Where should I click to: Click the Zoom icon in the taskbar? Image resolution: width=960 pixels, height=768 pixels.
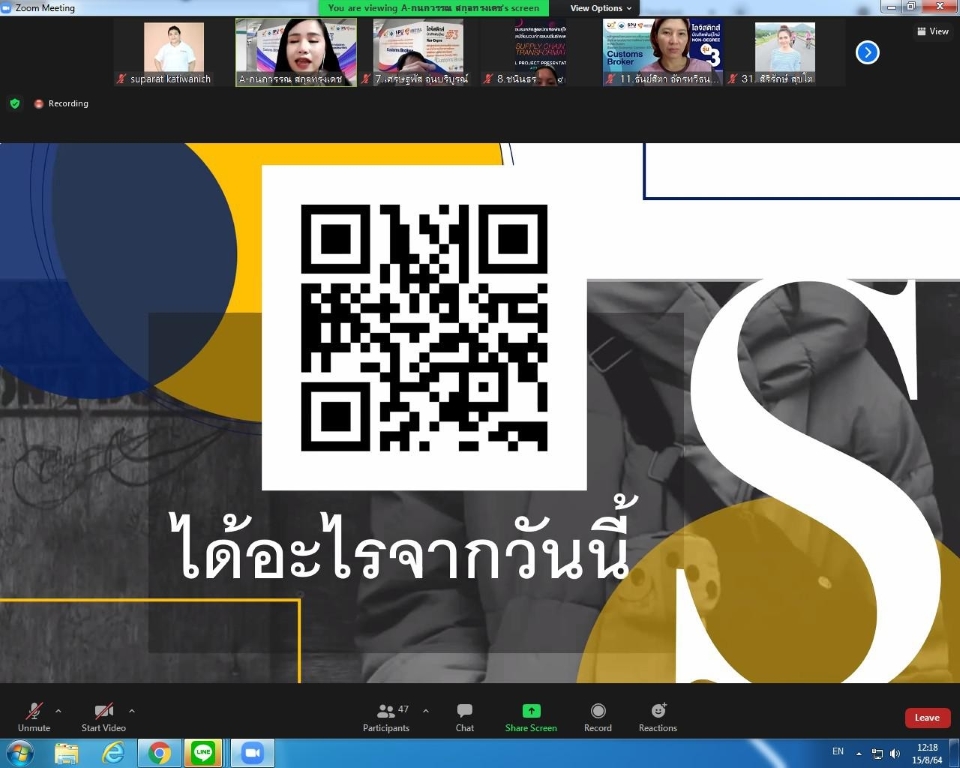tap(252, 753)
